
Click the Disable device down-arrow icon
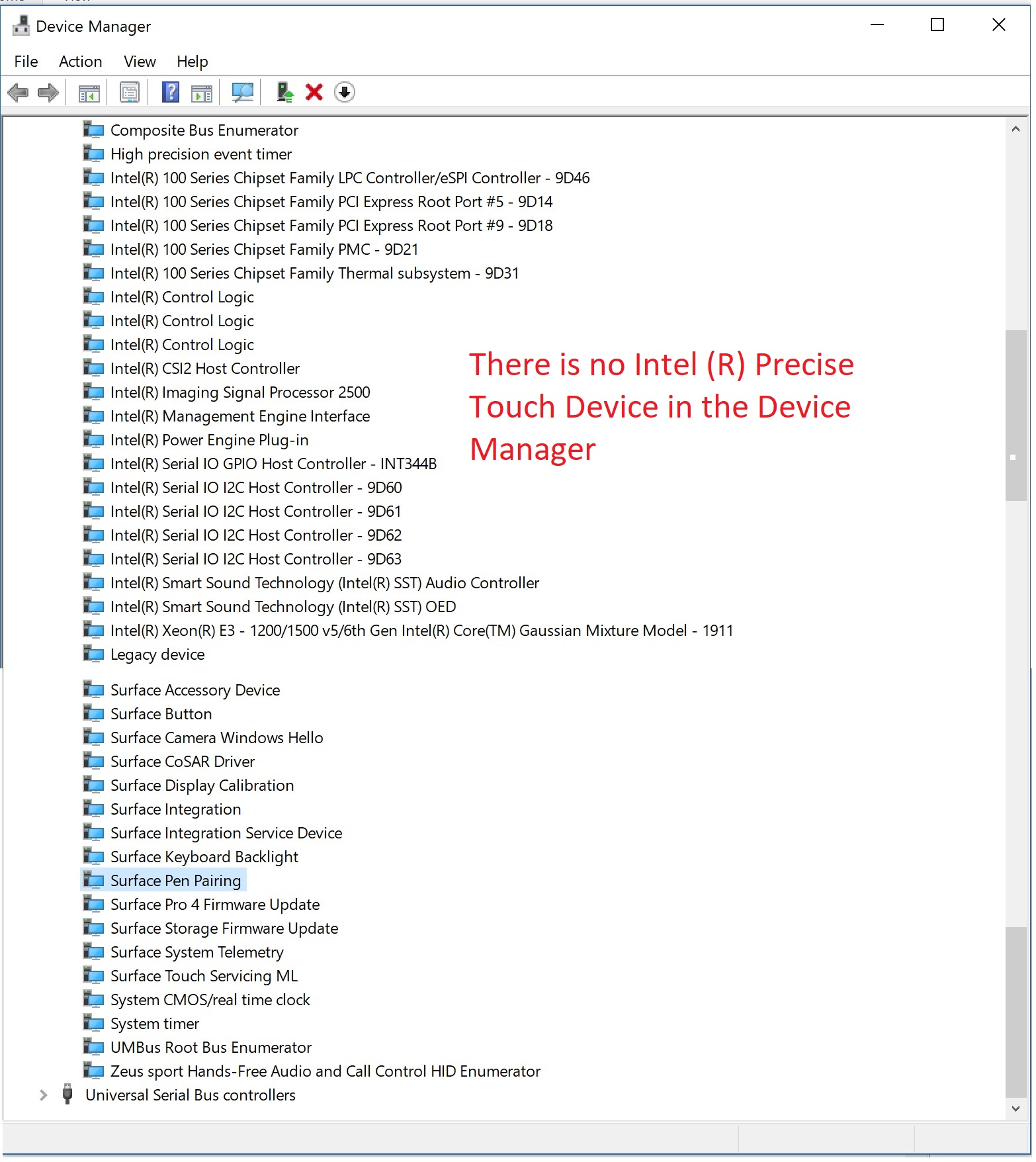click(345, 92)
